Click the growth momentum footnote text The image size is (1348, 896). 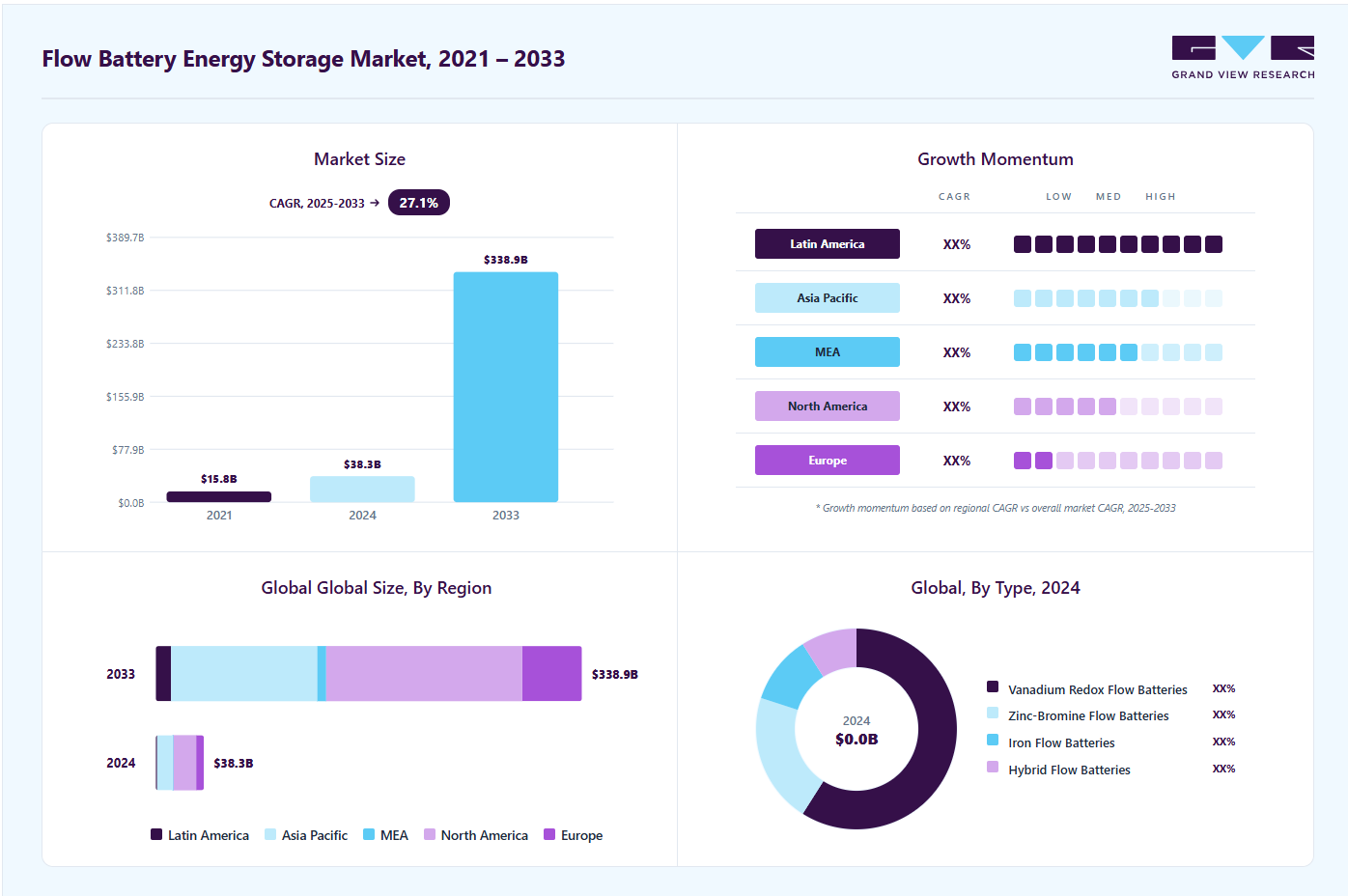coord(996,508)
